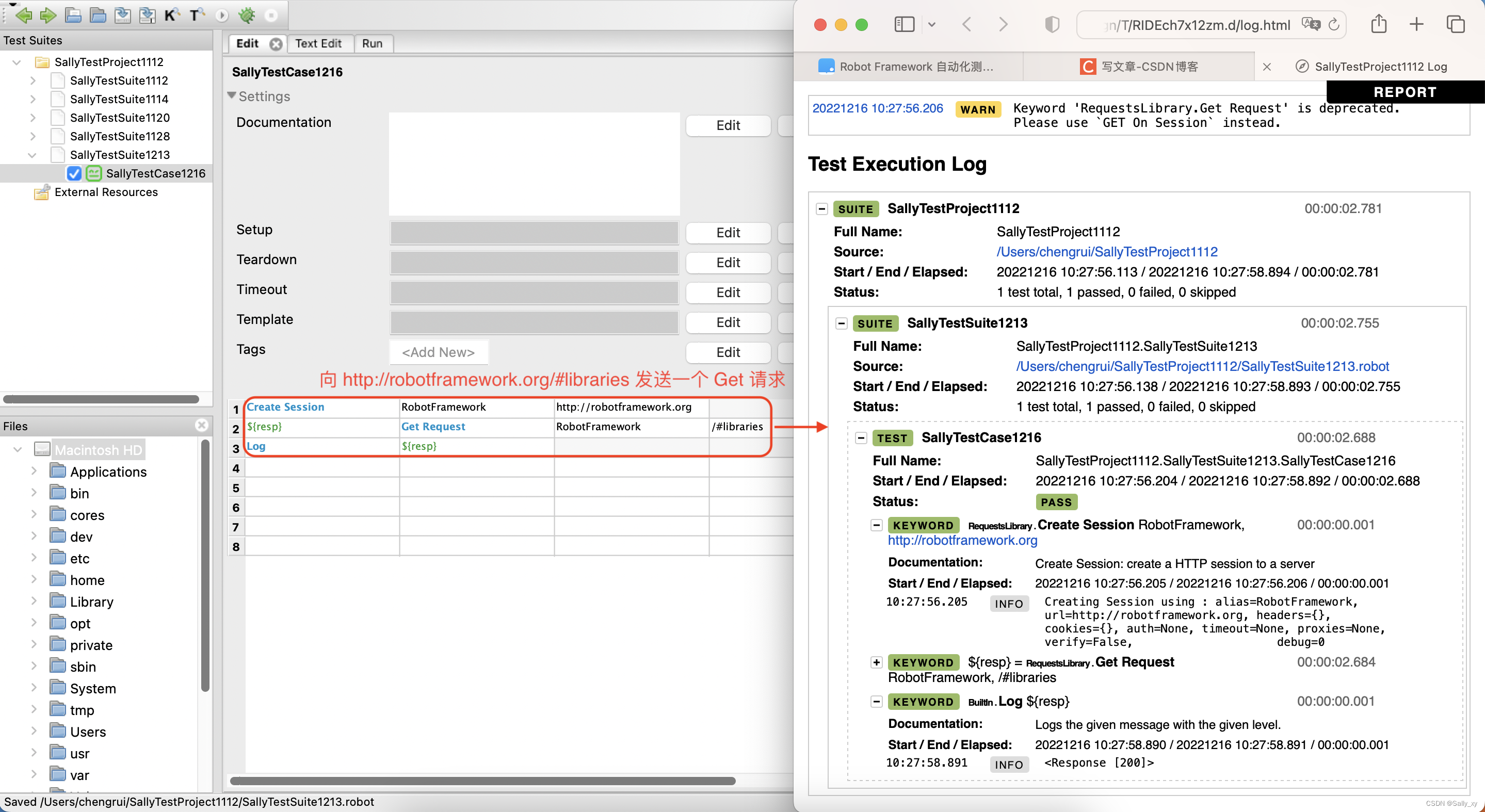Collapse the SUITE SallyTestProject1112 log entry

[x=822, y=208]
